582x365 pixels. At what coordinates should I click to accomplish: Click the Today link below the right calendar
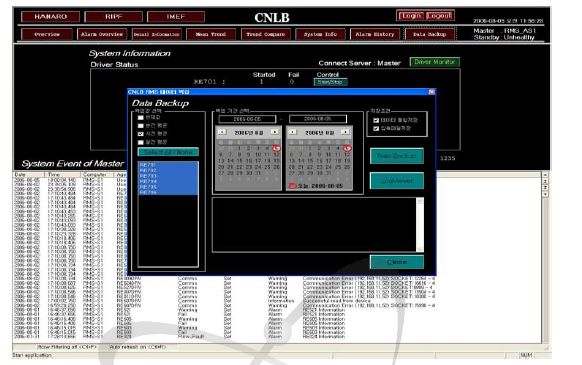point(316,186)
